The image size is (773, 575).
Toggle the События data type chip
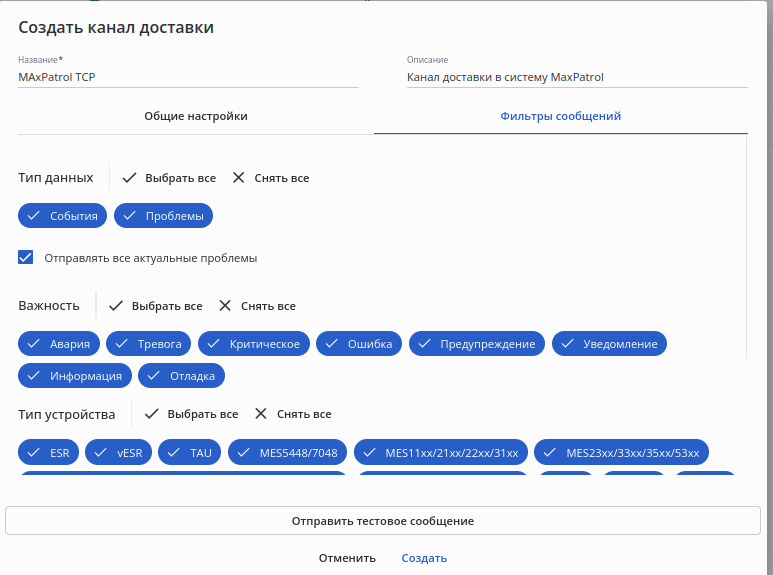coord(62,216)
